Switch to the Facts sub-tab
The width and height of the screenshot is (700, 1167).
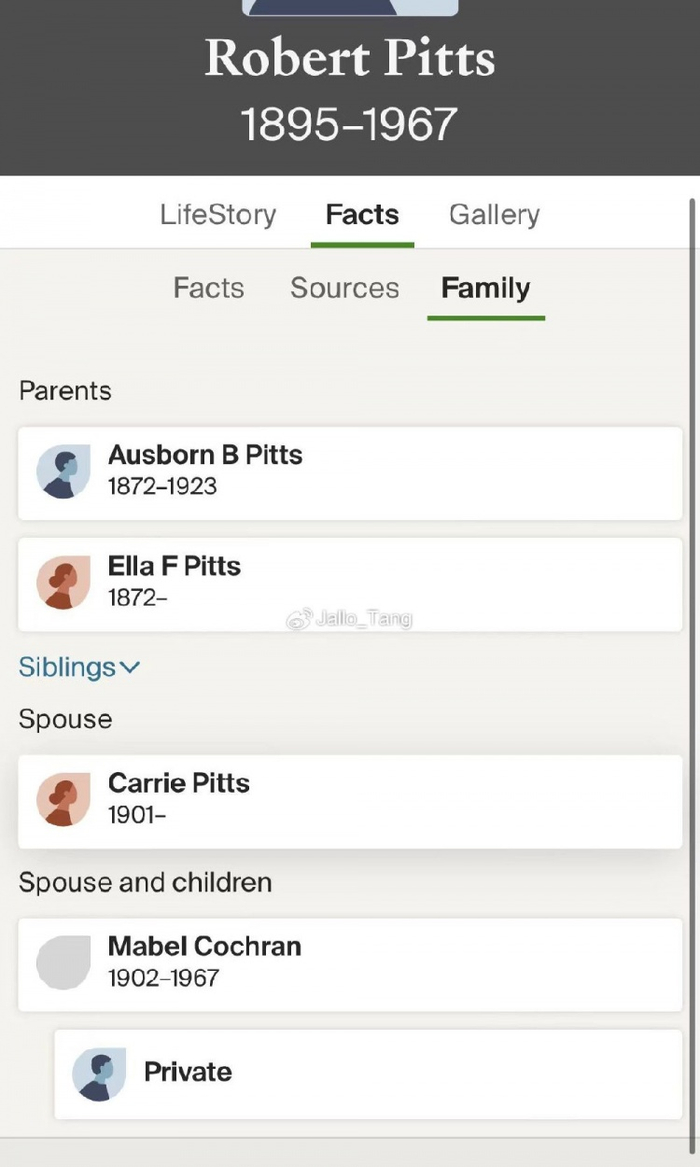(x=208, y=288)
